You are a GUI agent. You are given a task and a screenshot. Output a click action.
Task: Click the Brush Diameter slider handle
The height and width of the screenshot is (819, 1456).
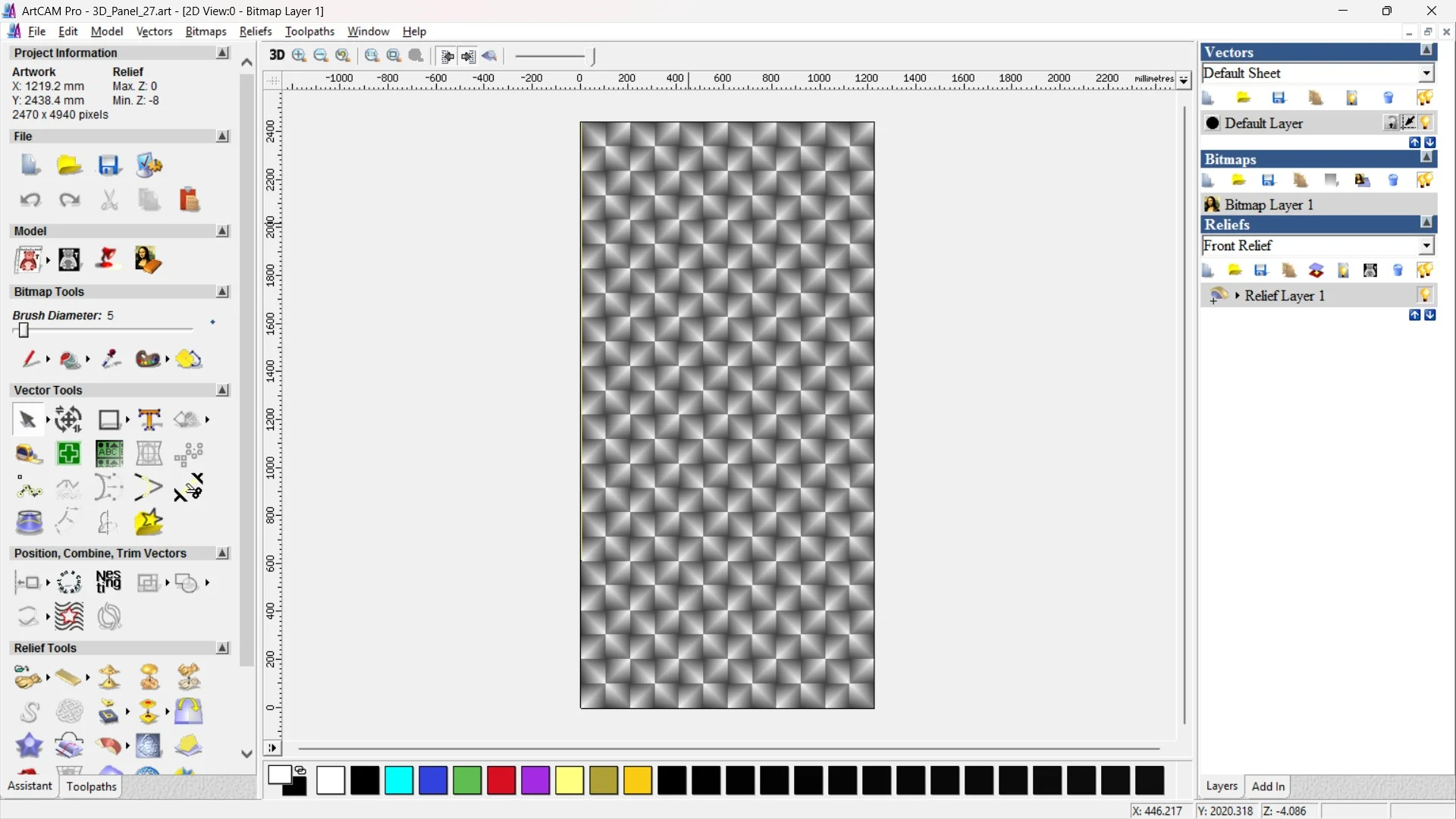24,330
